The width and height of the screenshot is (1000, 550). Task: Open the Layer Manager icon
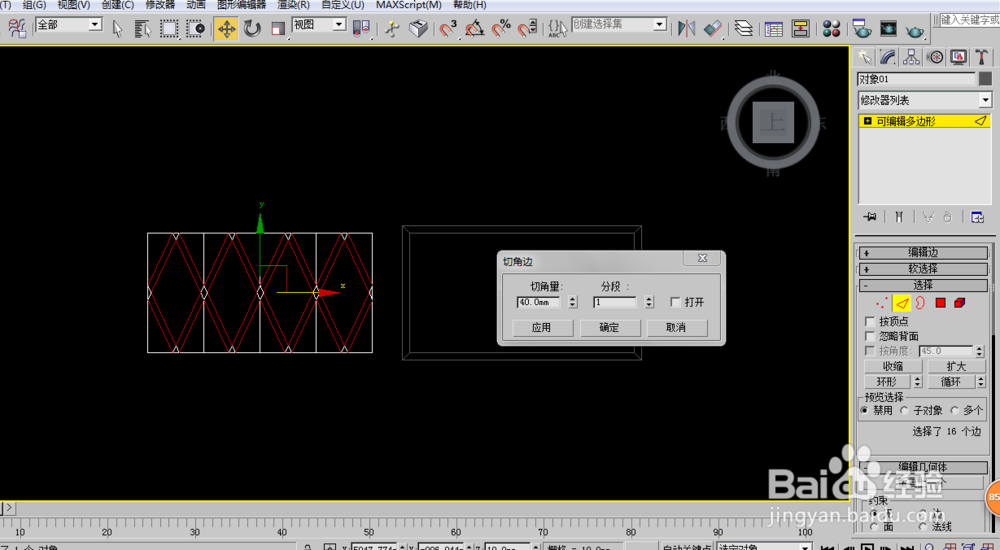(743, 29)
